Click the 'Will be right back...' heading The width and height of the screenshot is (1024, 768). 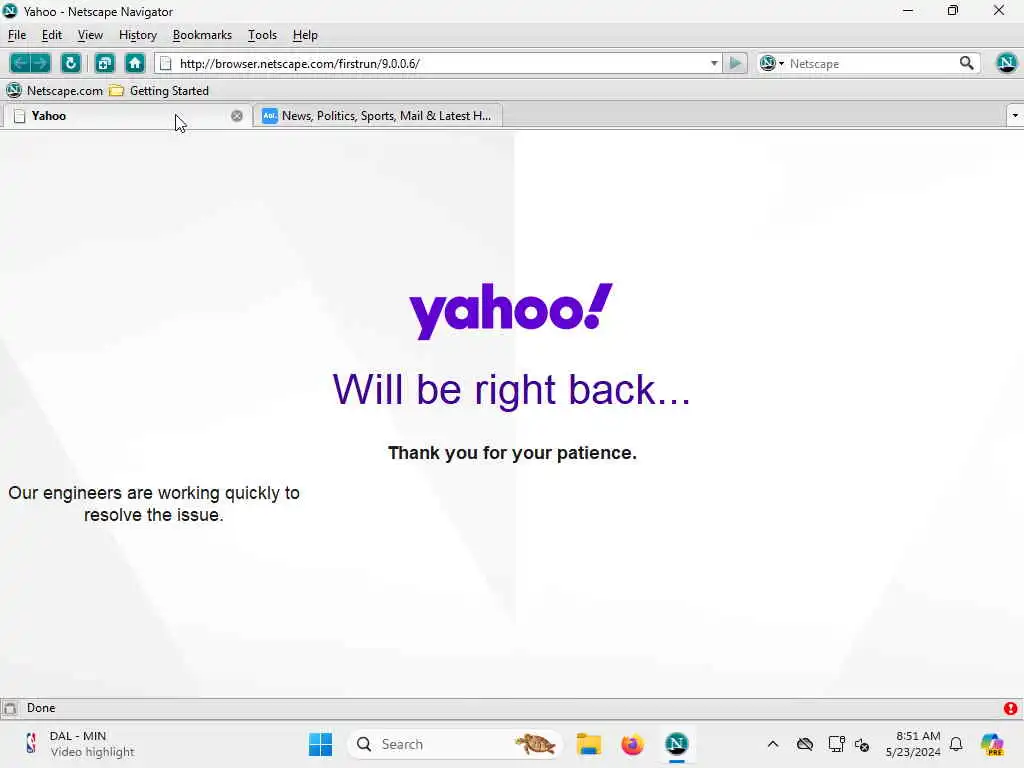coord(511,390)
